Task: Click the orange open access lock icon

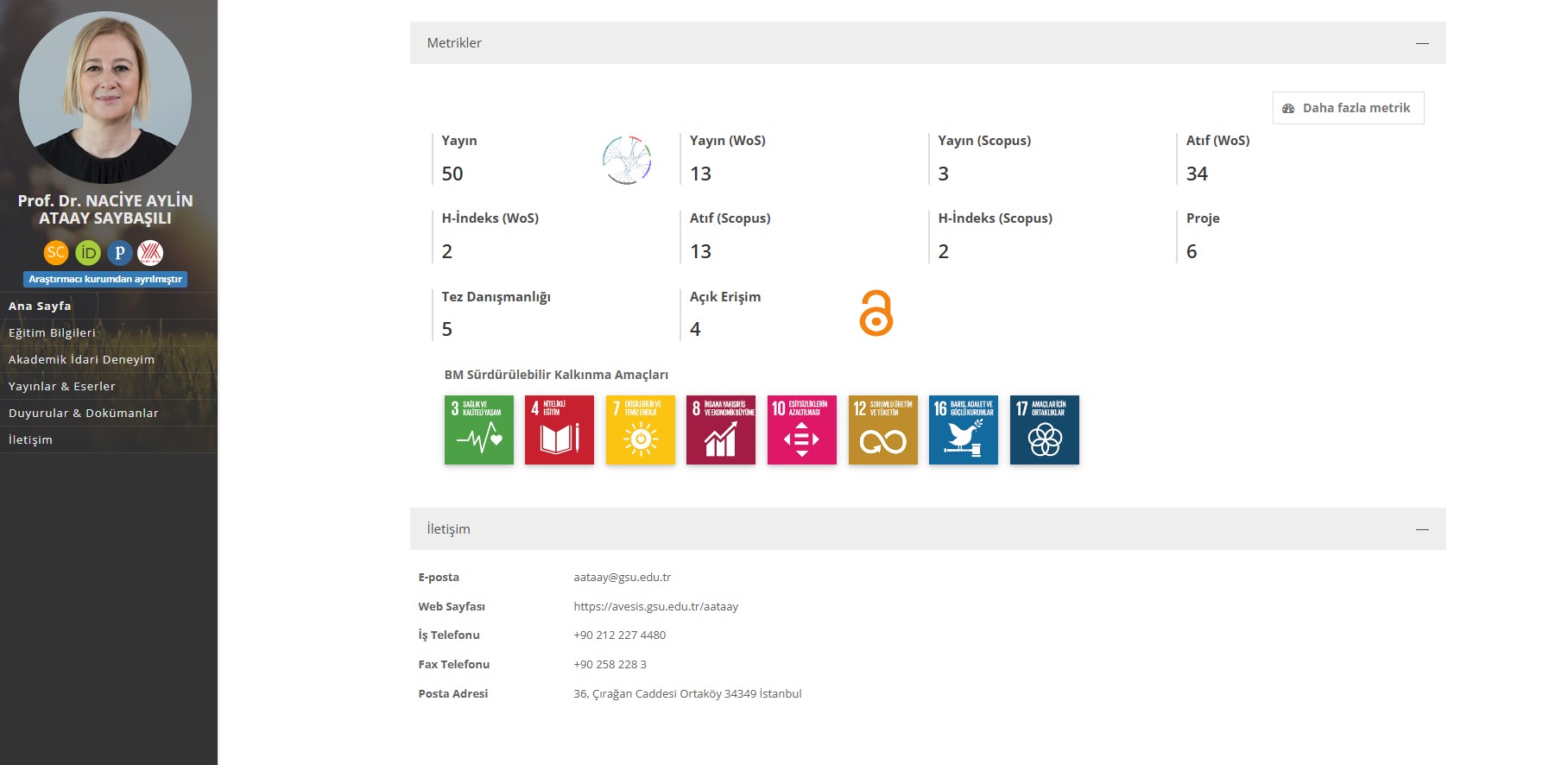Action: tap(876, 313)
